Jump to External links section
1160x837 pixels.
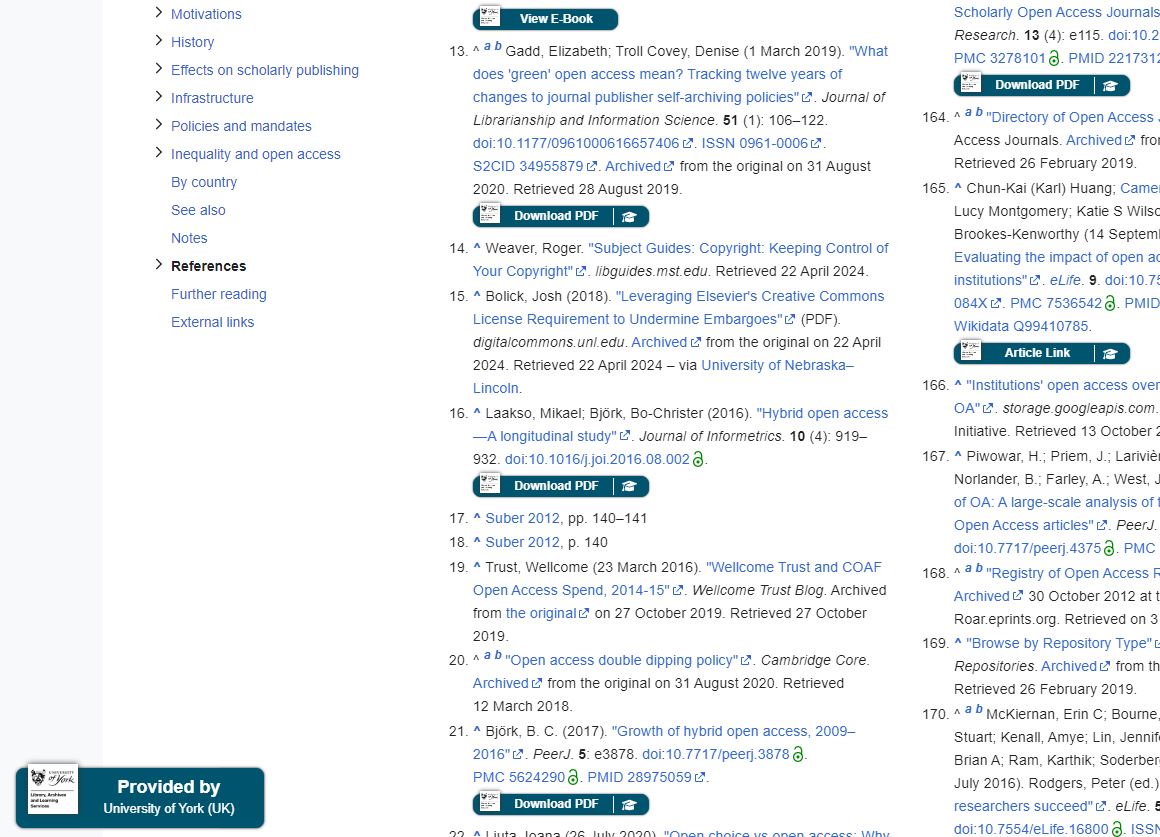click(212, 322)
